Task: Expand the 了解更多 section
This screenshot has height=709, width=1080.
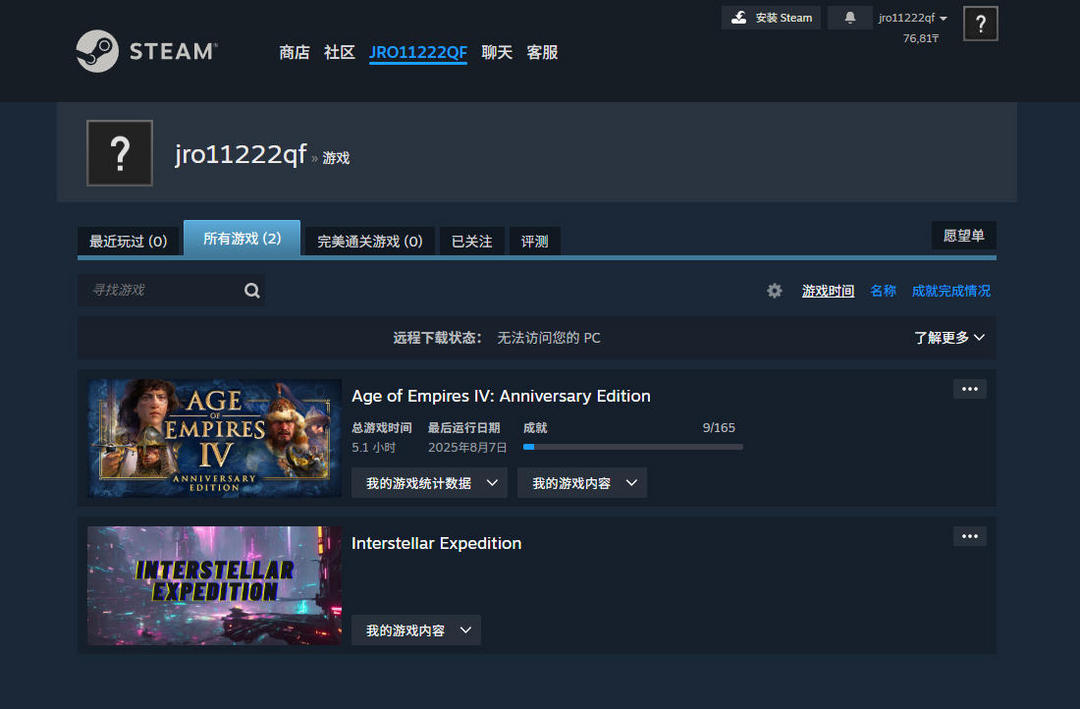Action: pos(948,338)
